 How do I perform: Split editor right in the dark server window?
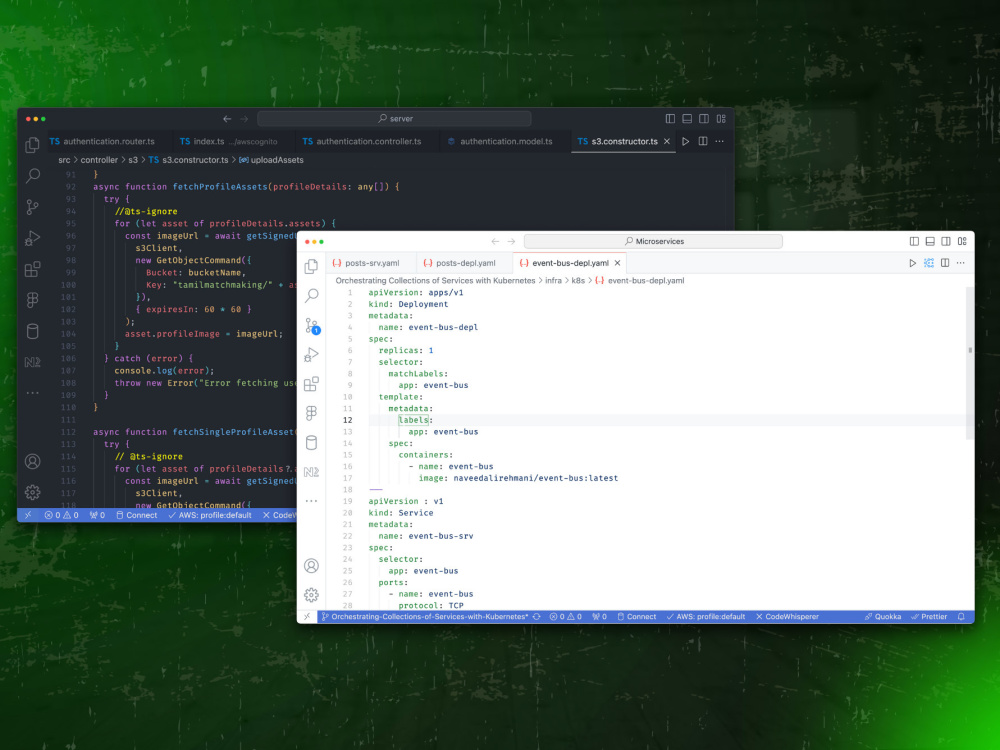[703, 142]
